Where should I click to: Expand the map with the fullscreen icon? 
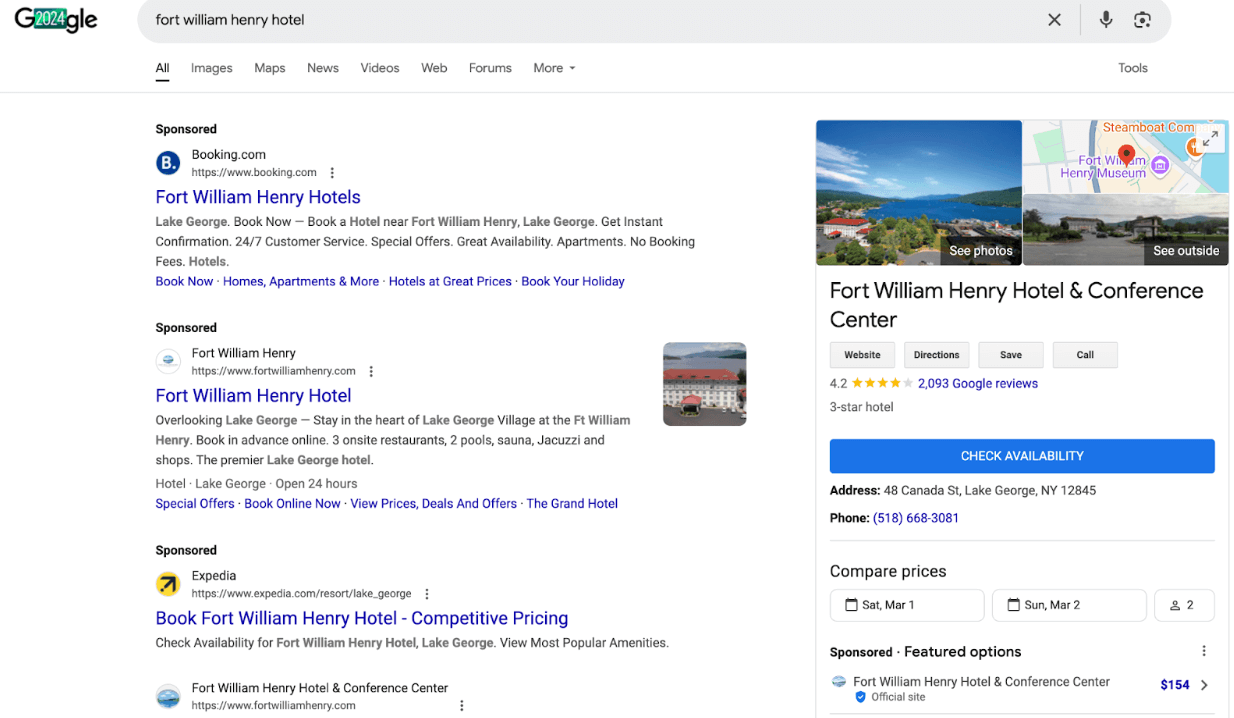[x=1210, y=139]
